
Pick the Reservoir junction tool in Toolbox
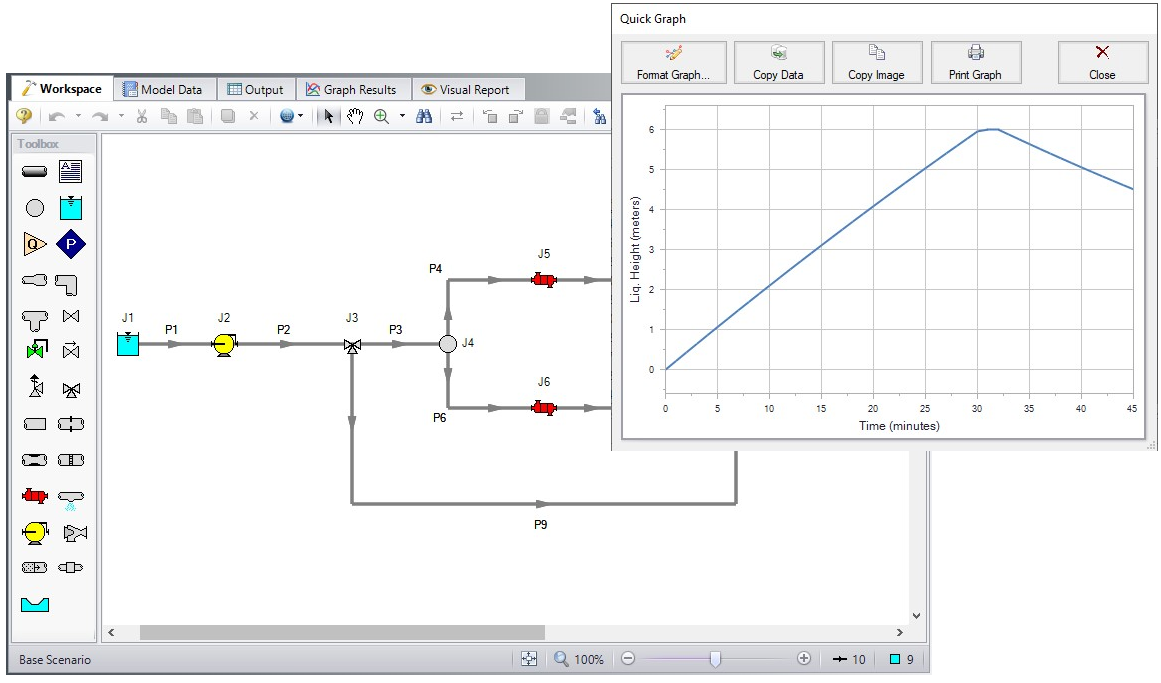70,208
